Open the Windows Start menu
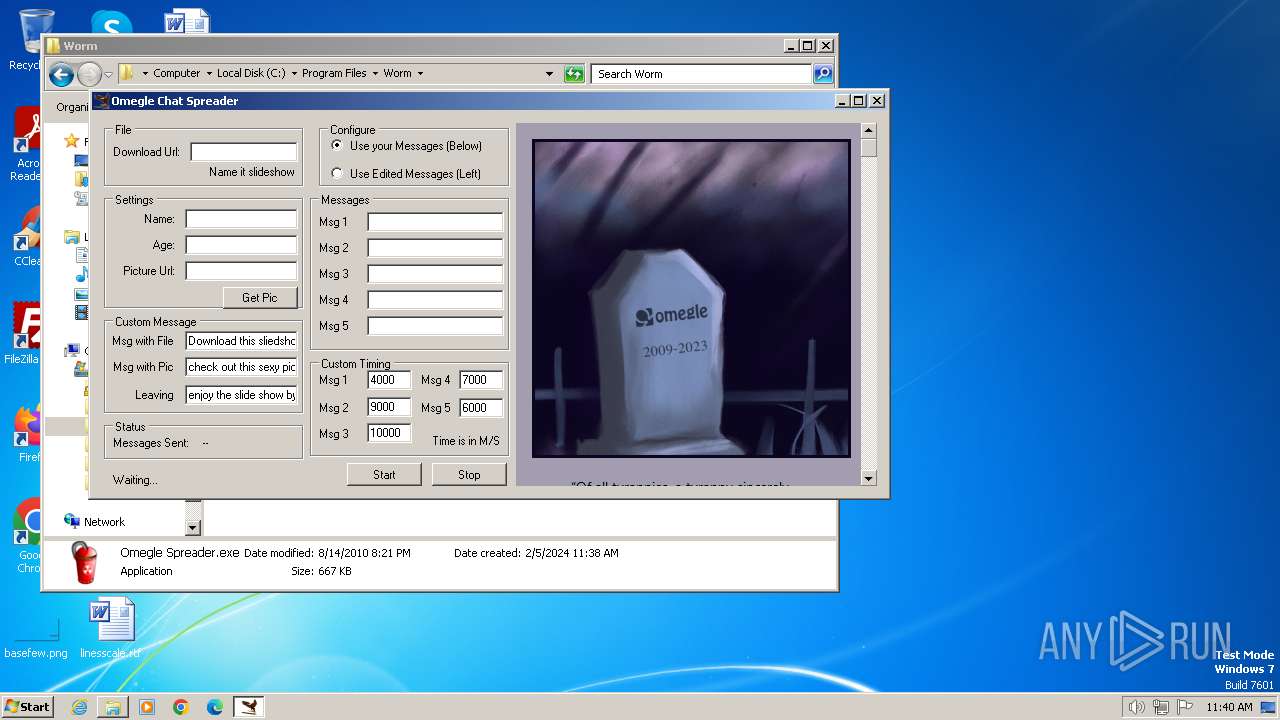1280x720 pixels. 27,707
